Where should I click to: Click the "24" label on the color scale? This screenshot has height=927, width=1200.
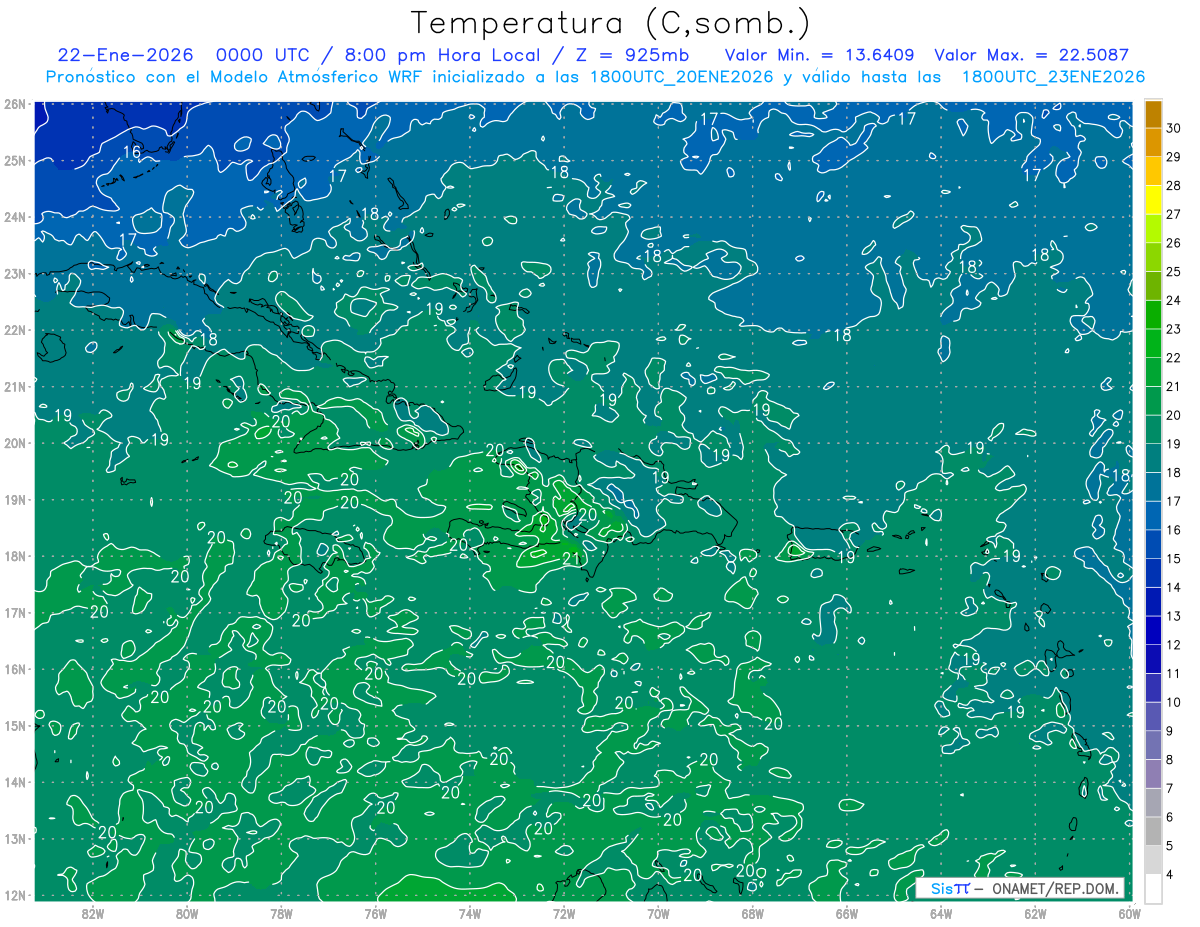1173,300
